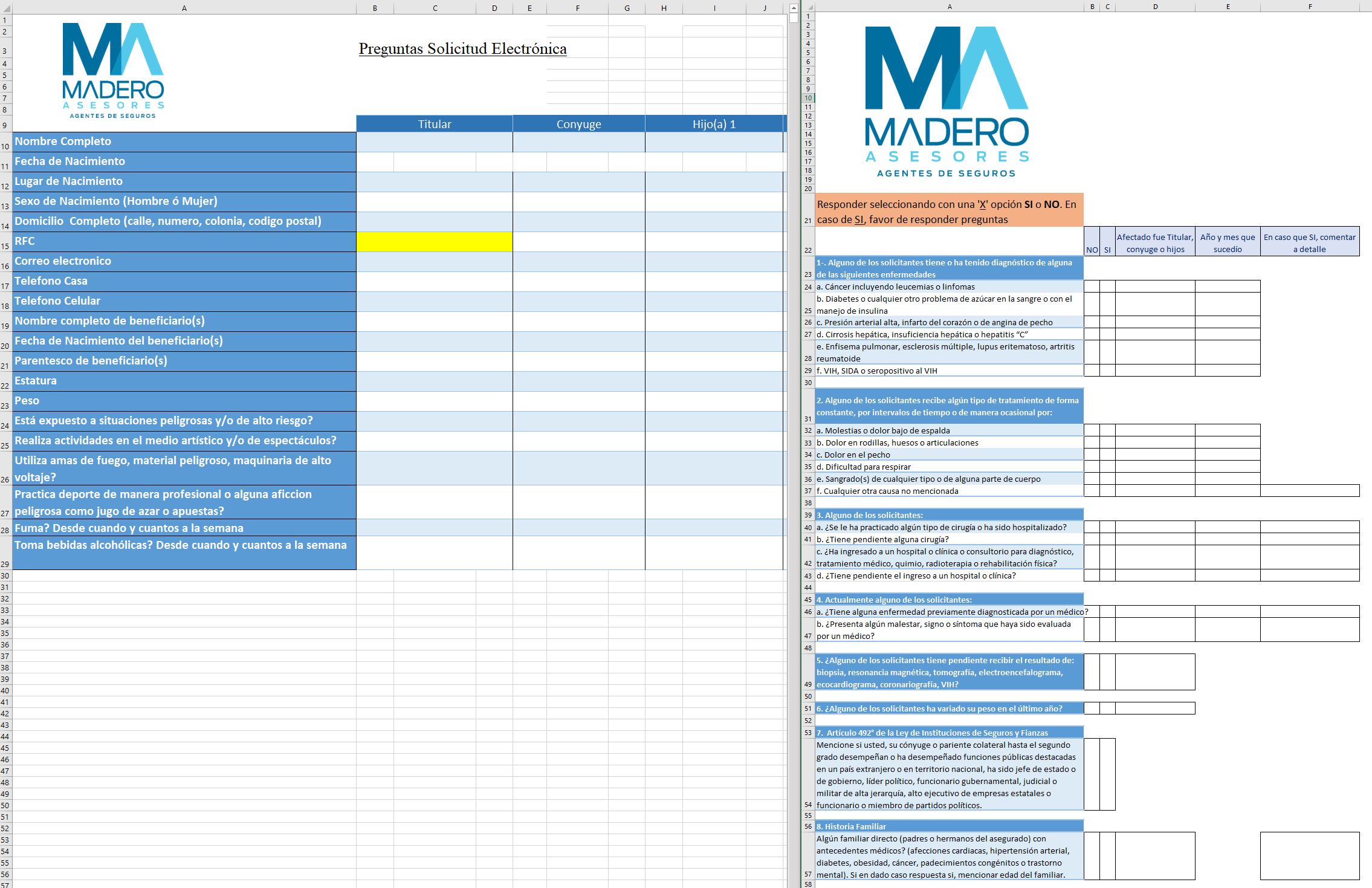Viewport: 1372px width, 888px height.
Task: Select column D header in right sheet
Action: coord(1155,7)
